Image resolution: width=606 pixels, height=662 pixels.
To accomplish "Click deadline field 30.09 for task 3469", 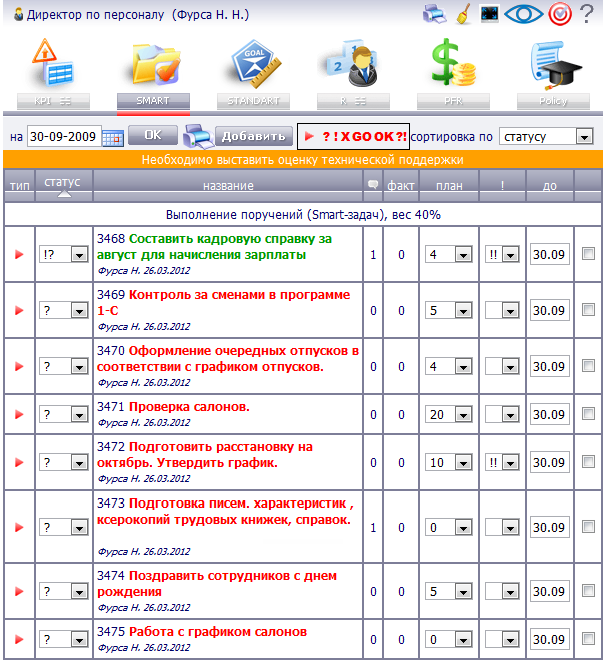I will pyautogui.click(x=549, y=311).
